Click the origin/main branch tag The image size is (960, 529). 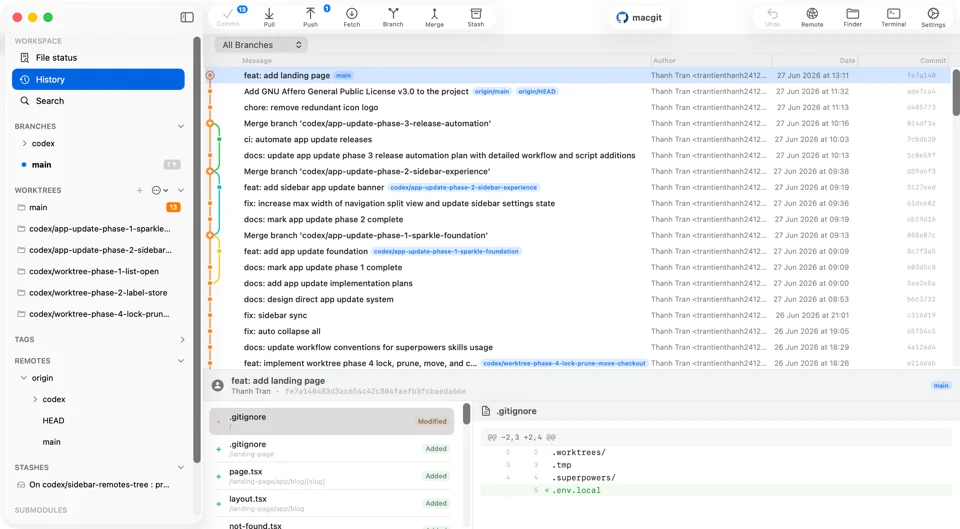[x=492, y=92]
